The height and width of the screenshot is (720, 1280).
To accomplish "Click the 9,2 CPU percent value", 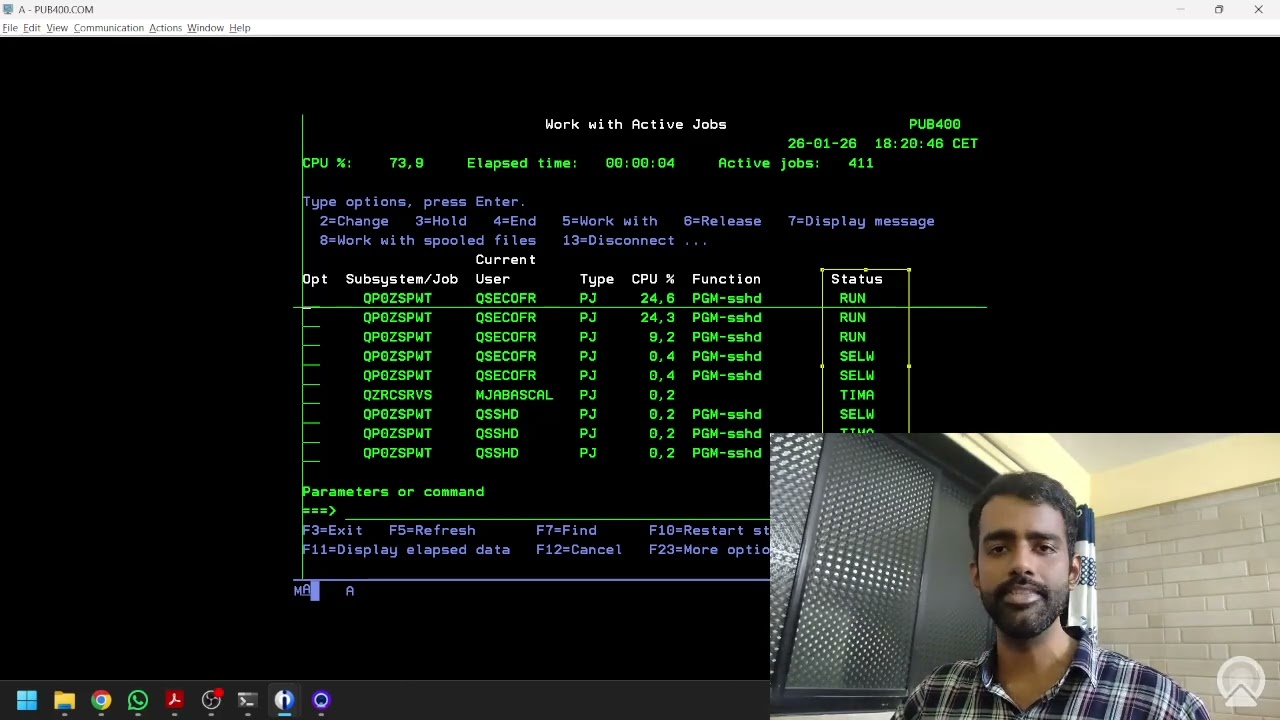I will [x=662, y=337].
